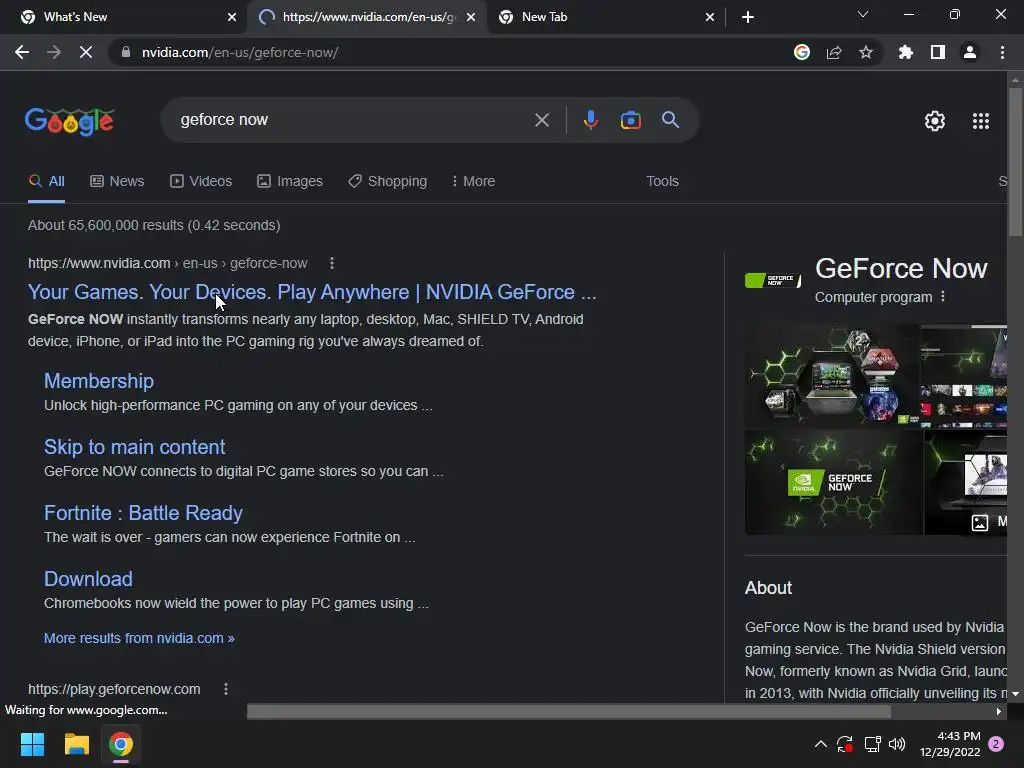The width and height of the screenshot is (1024, 768).
Task: Click the network icon in the system tray
Action: (x=872, y=744)
